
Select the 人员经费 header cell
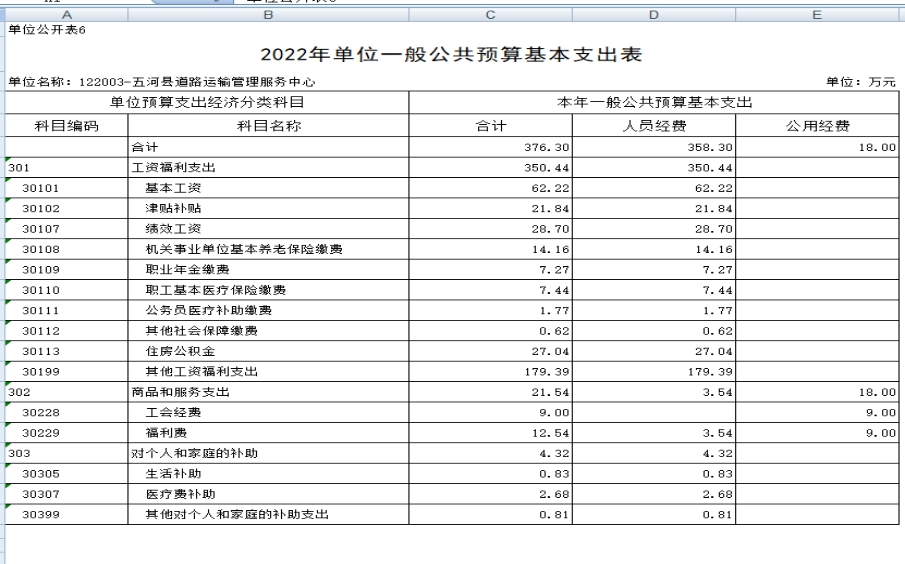pyautogui.click(x=654, y=126)
